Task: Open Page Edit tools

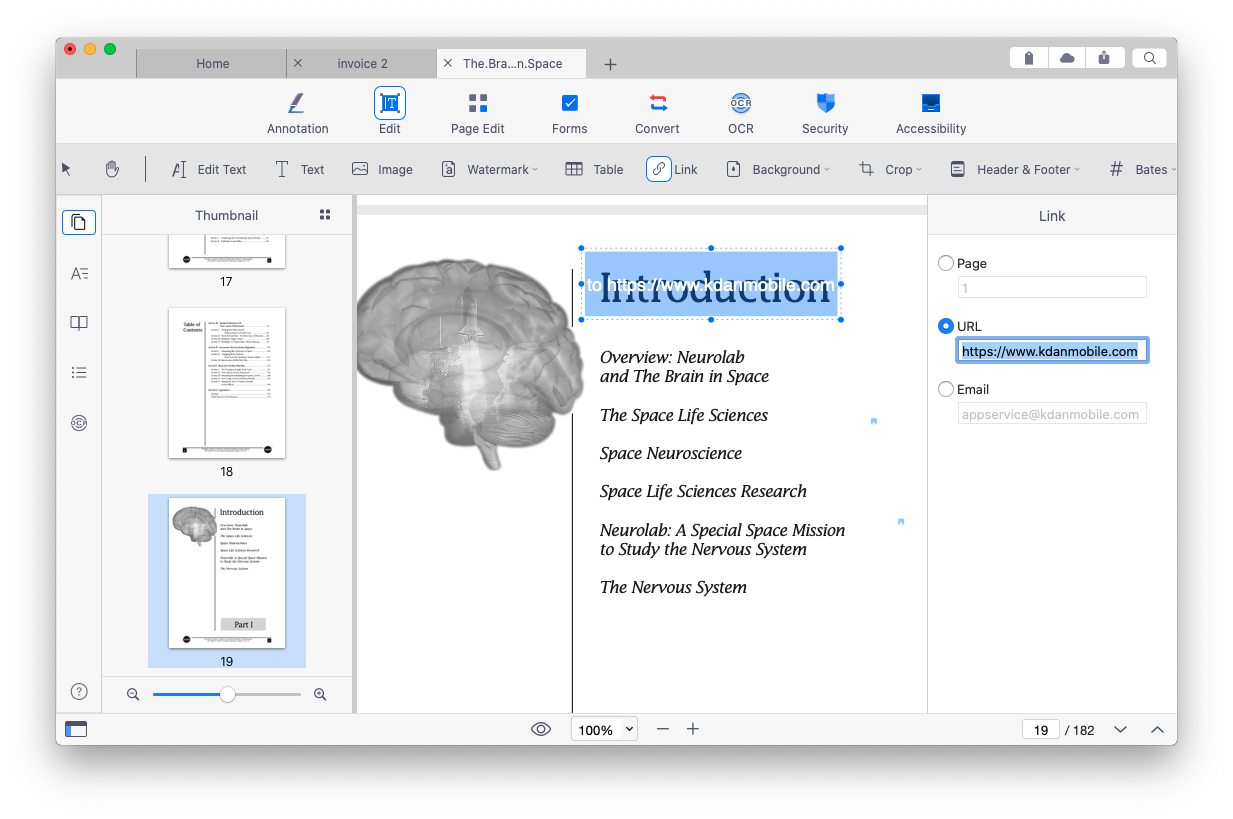Action: tap(477, 112)
